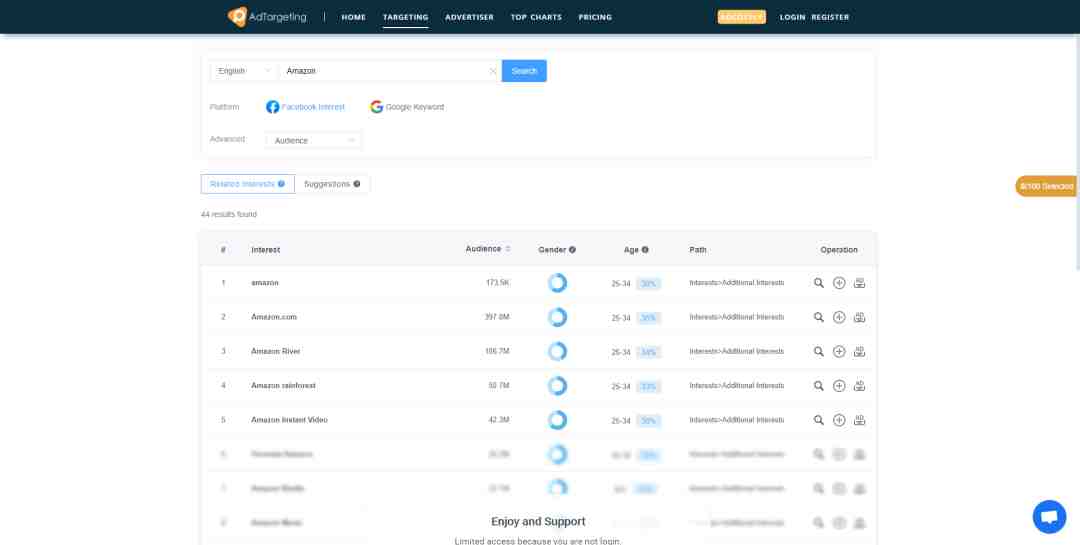
Task: Open the ADVERTISER menu item
Action: pyautogui.click(x=469, y=17)
